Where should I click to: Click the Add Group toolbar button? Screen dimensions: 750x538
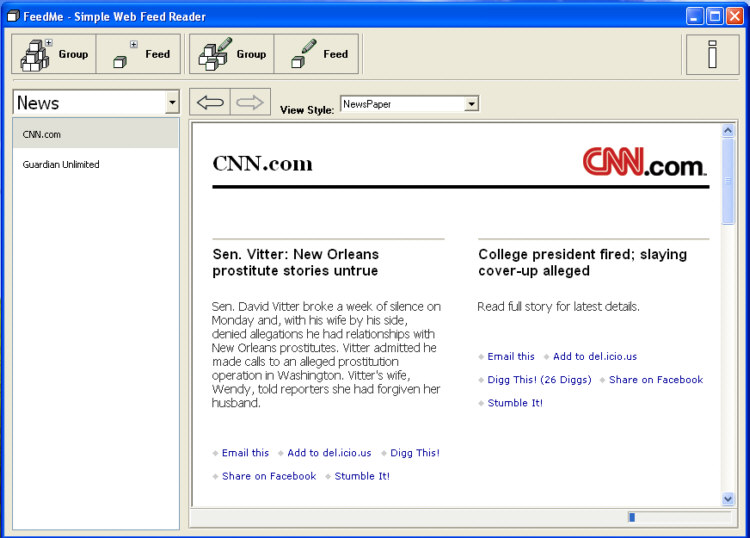(x=55, y=54)
